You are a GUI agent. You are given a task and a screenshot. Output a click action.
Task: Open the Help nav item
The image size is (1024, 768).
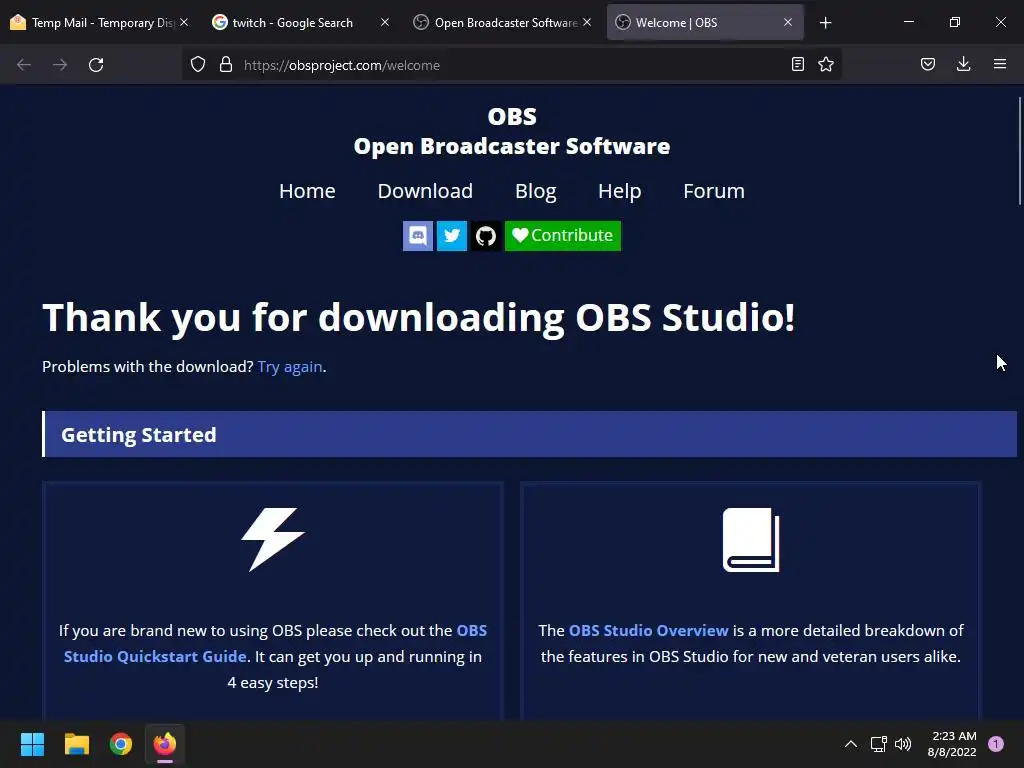point(620,191)
